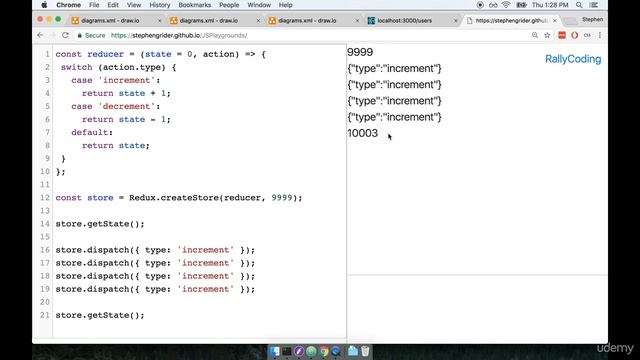
Task: Open QuickTime Player from the dock
Action: point(336,351)
